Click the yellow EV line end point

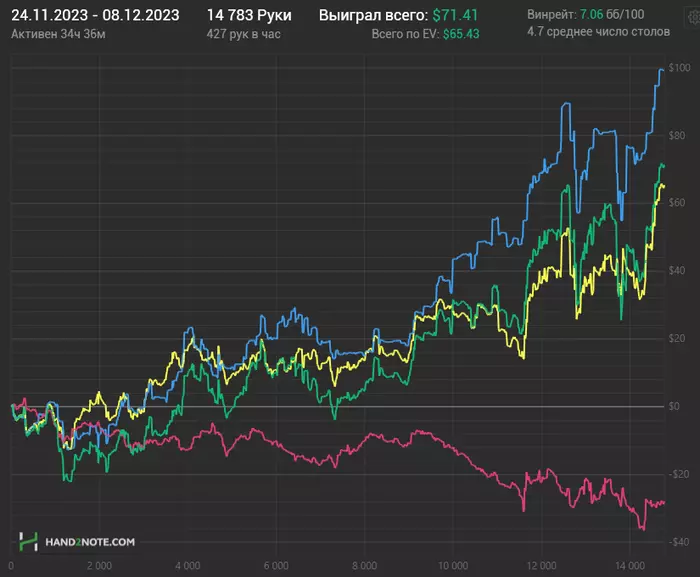coord(663,186)
